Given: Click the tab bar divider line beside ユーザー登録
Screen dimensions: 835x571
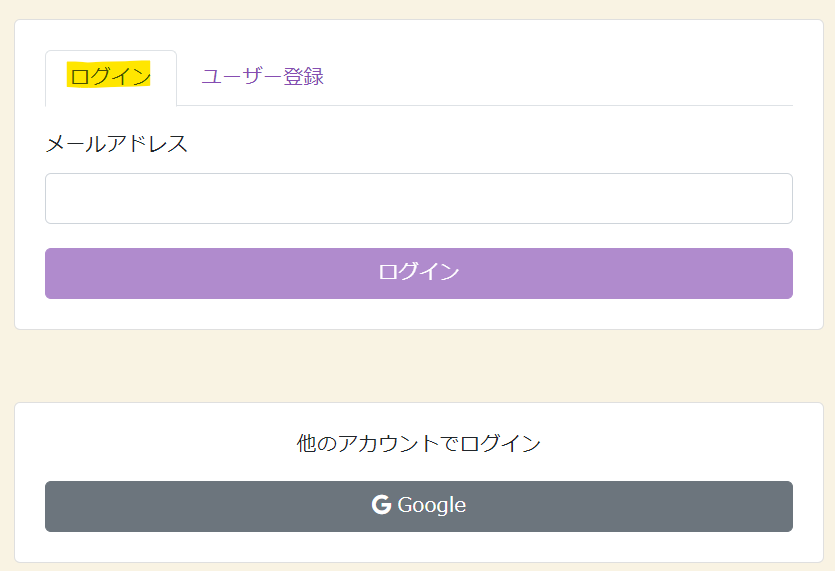Looking at the screenshot, I should (559, 105).
